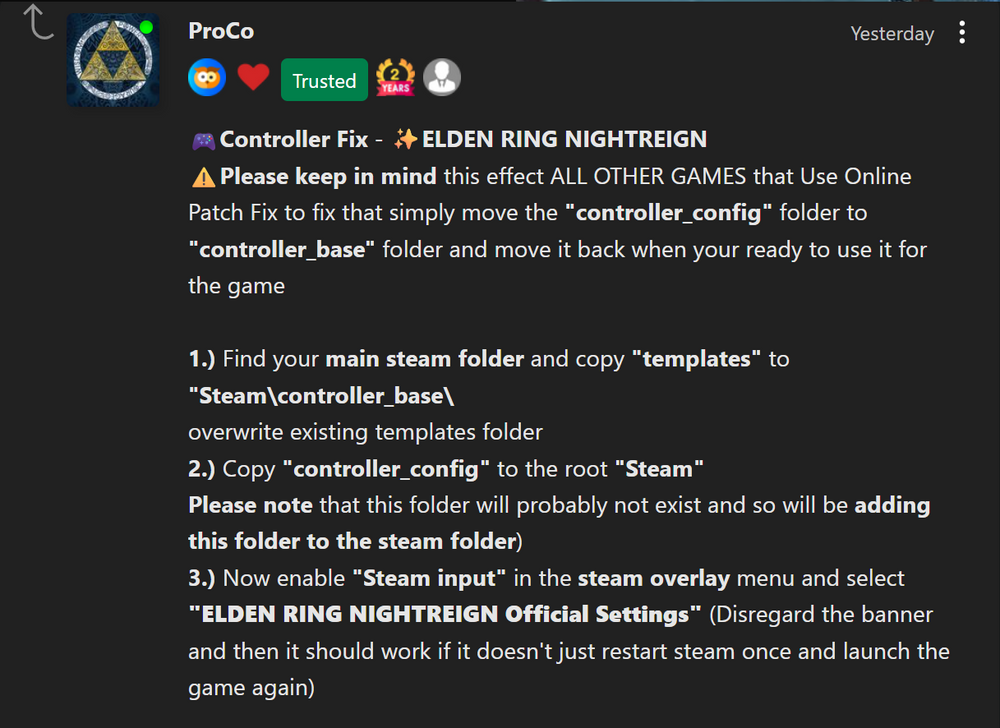This screenshot has height=728, width=1000.
Task: Open the ProCo username profile link
Action: [x=221, y=31]
